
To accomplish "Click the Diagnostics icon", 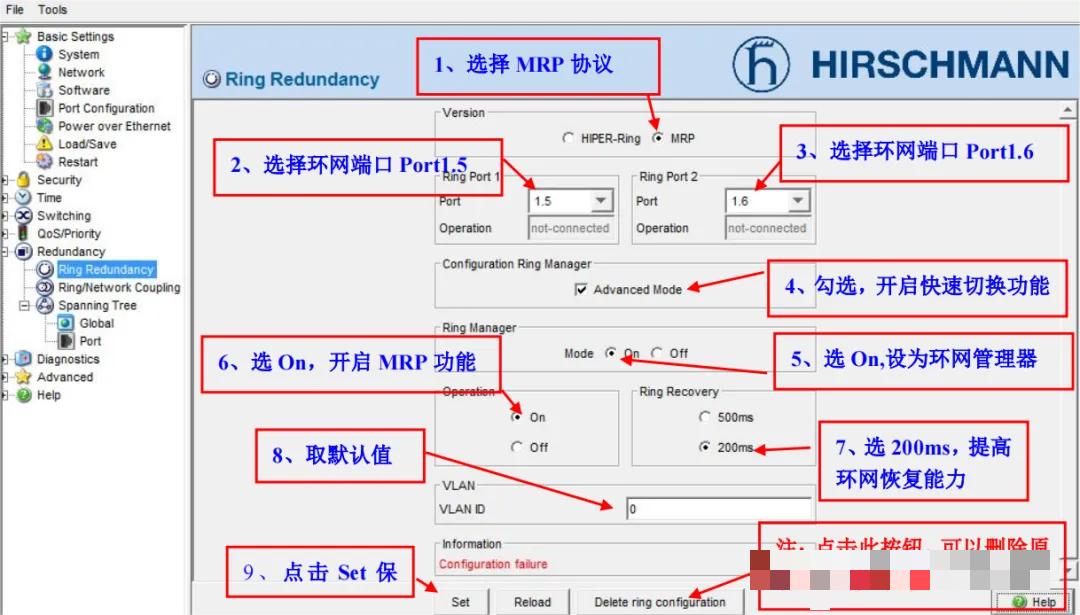I will 23,358.
